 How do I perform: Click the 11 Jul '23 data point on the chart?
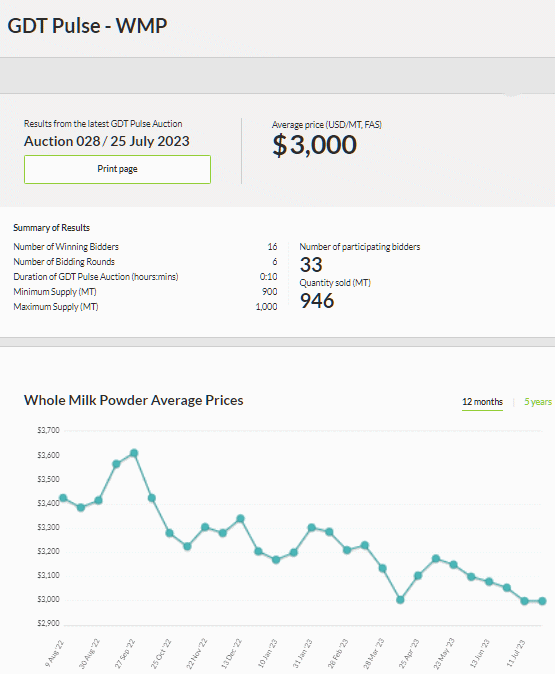coord(524,601)
